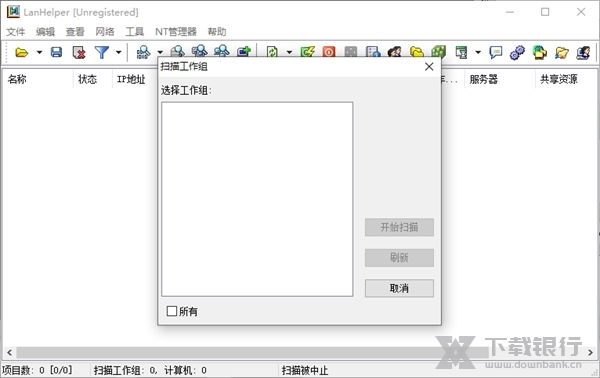This screenshot has width=600, height=378.
Task: Click the green refresh page icon
Action: click(272, 51)
